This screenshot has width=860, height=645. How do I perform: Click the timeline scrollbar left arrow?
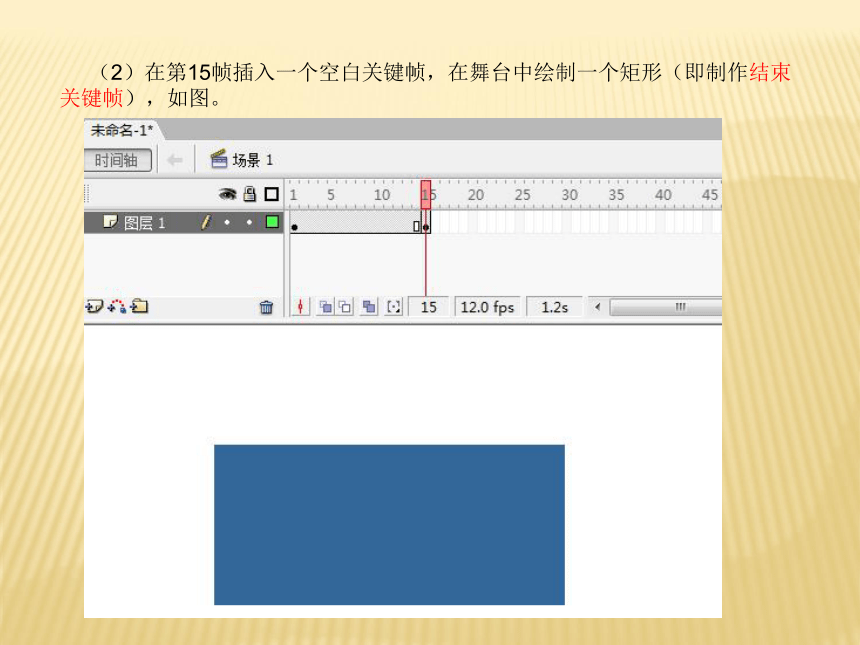[x=597, y=307]
